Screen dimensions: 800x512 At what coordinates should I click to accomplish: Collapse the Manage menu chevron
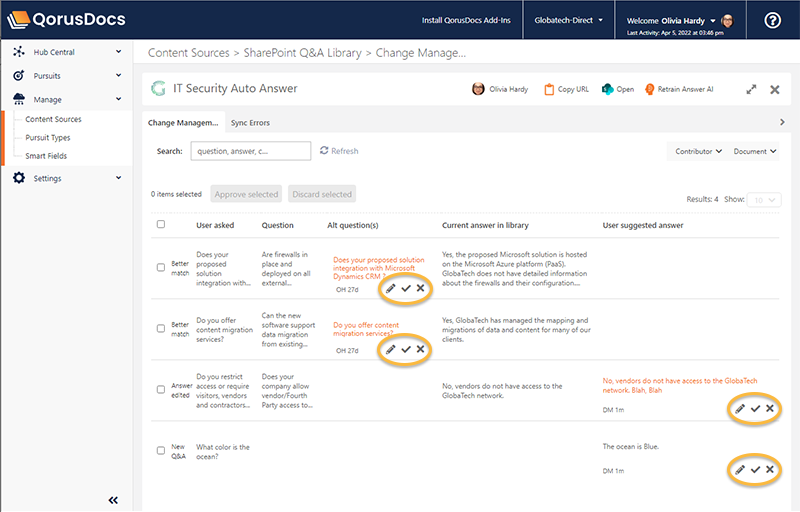[x=118, y=99]
